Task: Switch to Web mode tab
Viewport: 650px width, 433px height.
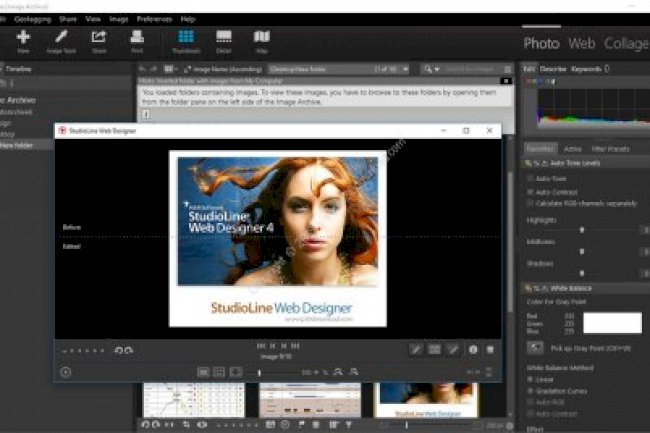Action: (x=582, y=43)
